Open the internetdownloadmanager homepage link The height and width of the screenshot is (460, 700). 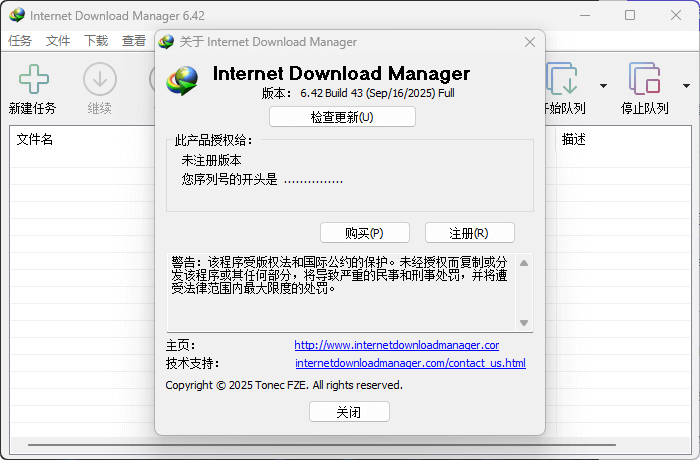pos(397,345)
